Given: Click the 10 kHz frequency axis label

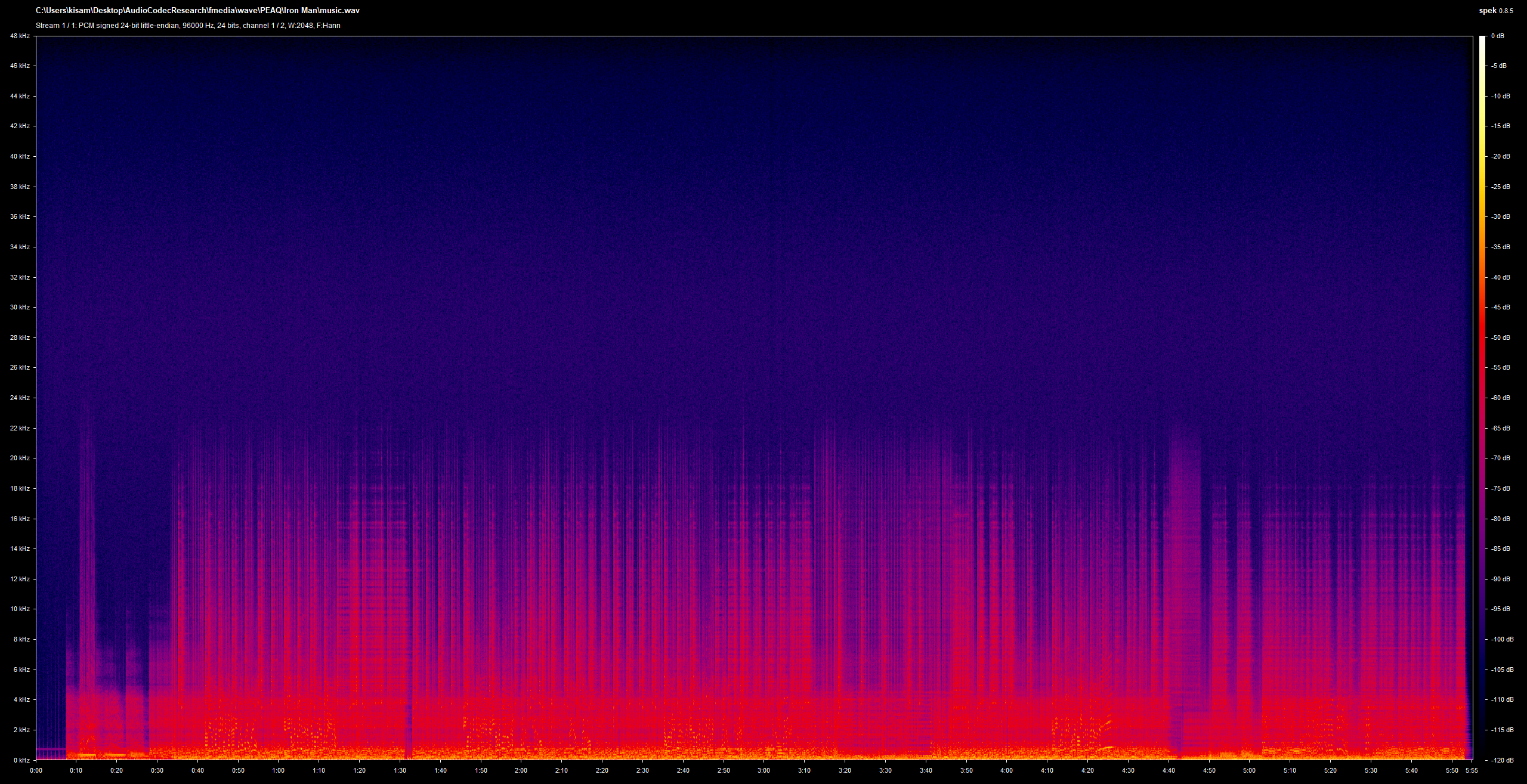Looking at the screenshot, I should pos(20,609).
